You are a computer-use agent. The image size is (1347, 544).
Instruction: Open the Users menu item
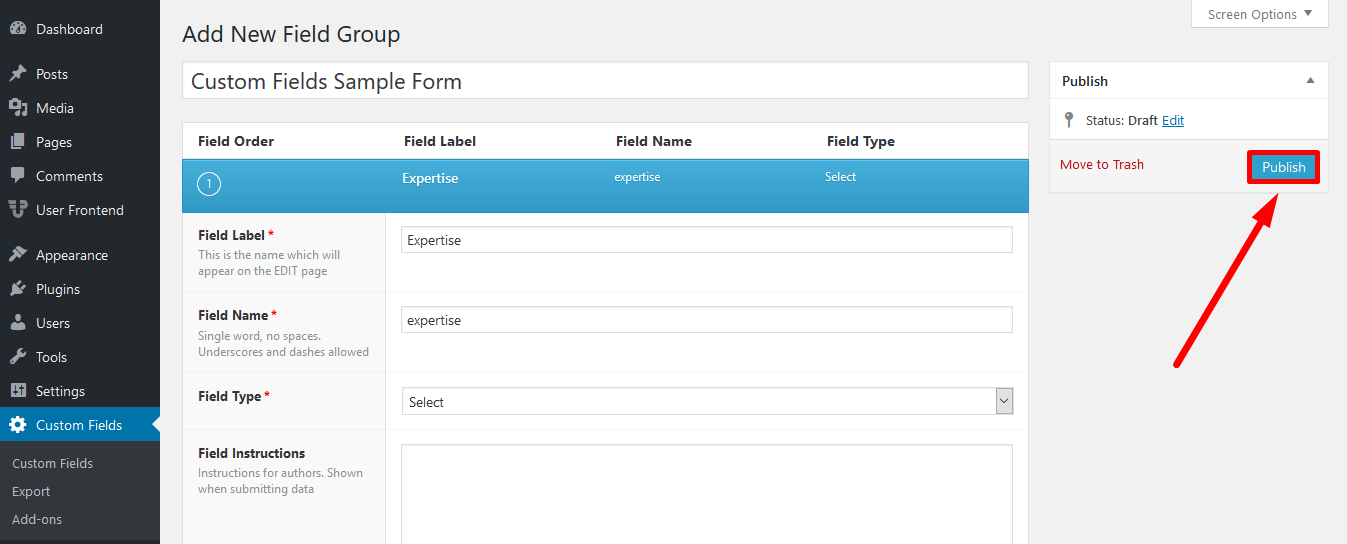click(x=53, y=323)
